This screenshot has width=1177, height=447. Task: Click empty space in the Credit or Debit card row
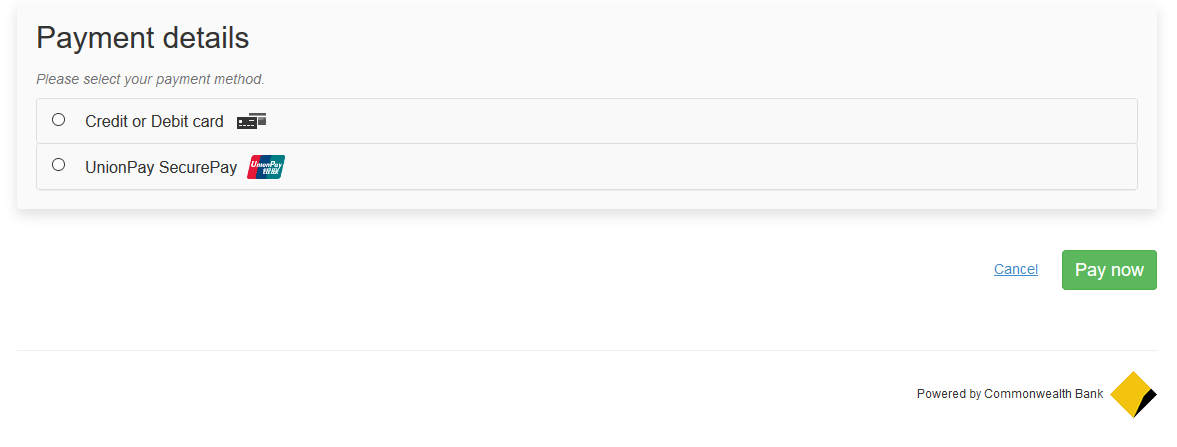pyautogui.click(x=700, y=121)
